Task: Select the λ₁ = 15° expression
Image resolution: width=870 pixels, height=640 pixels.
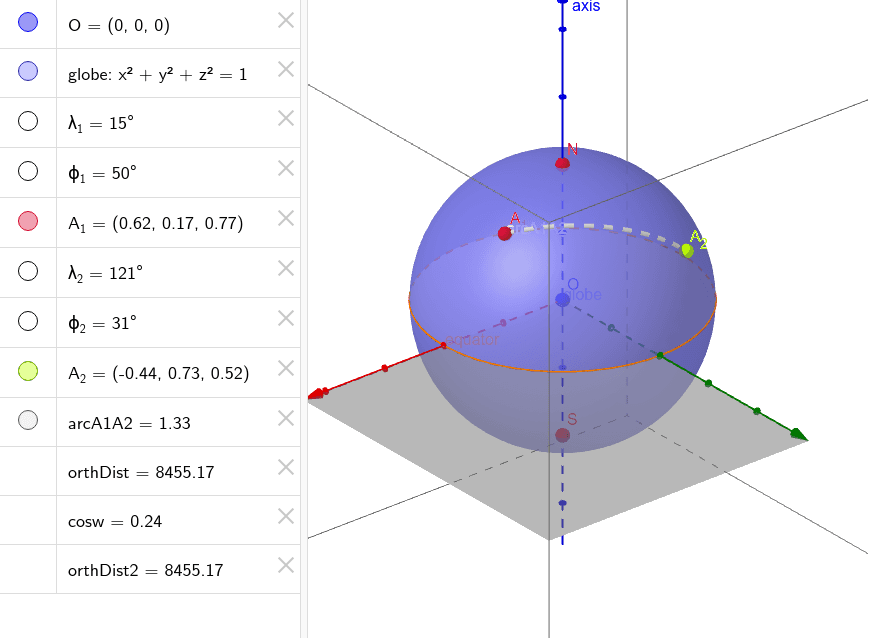Action: click(100, 123)
